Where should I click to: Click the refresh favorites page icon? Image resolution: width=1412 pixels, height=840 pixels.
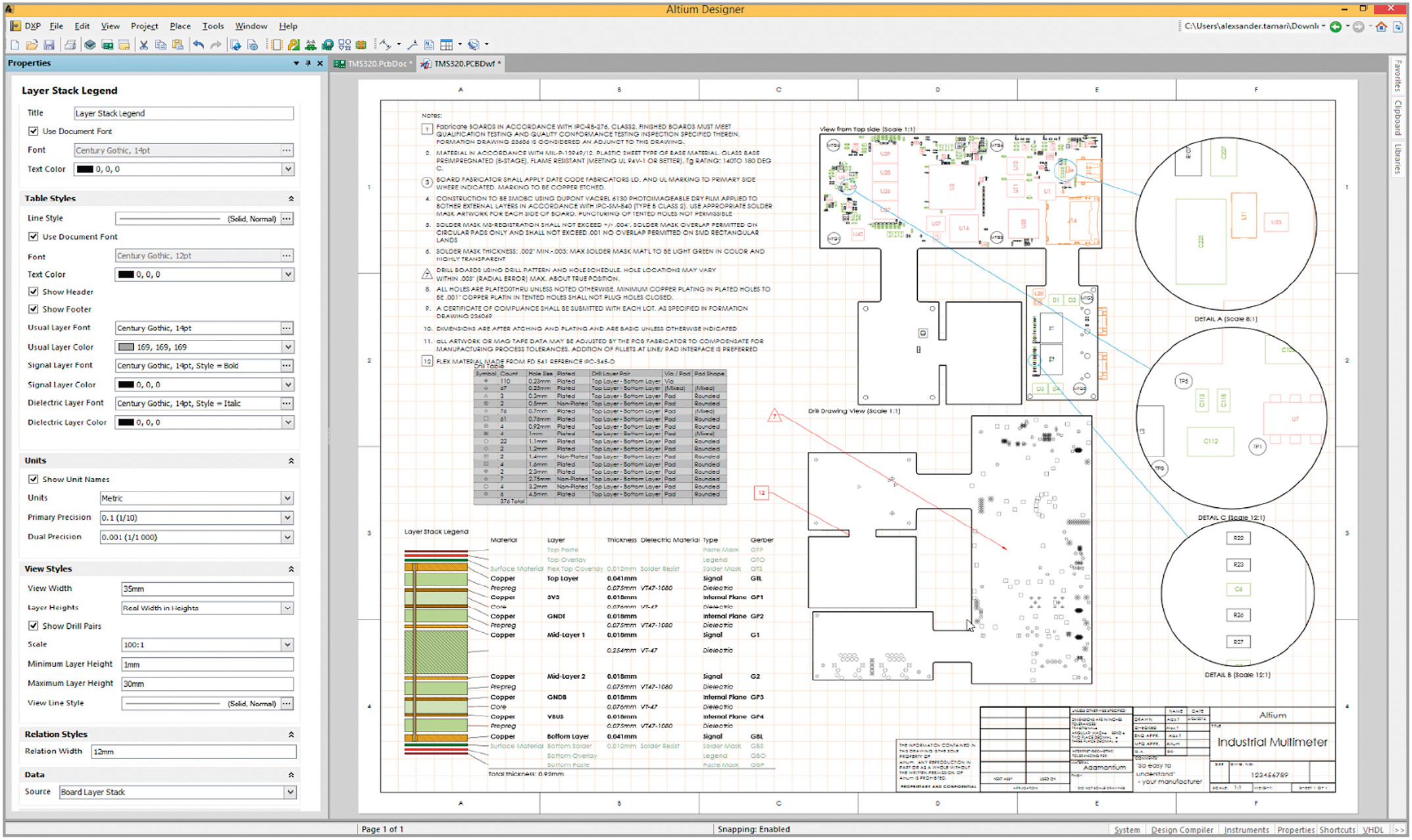(1398, 26)
